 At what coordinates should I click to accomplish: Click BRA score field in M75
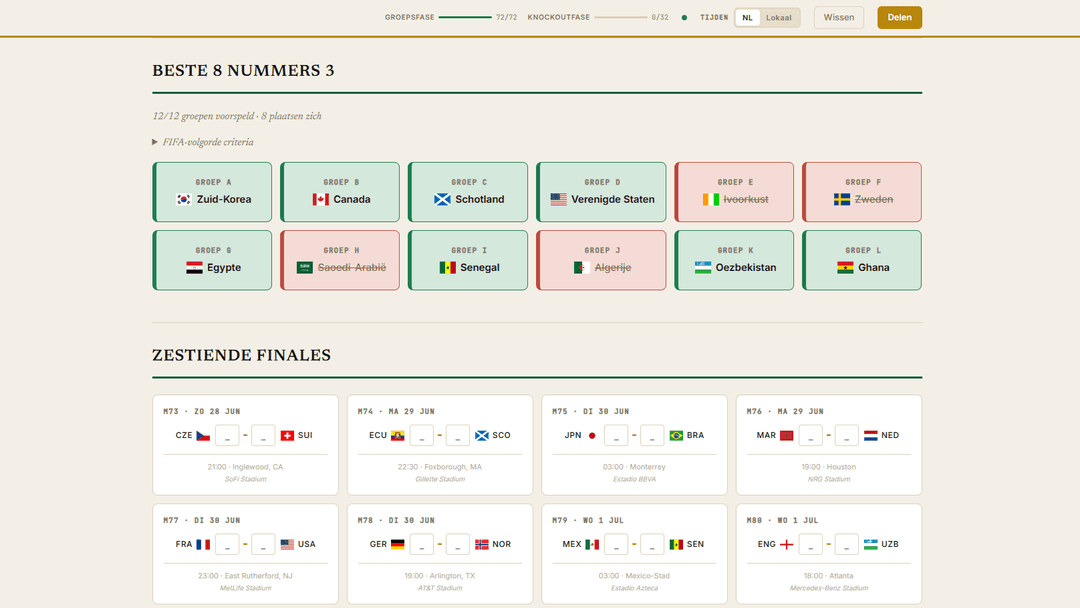tap(652, 436)
